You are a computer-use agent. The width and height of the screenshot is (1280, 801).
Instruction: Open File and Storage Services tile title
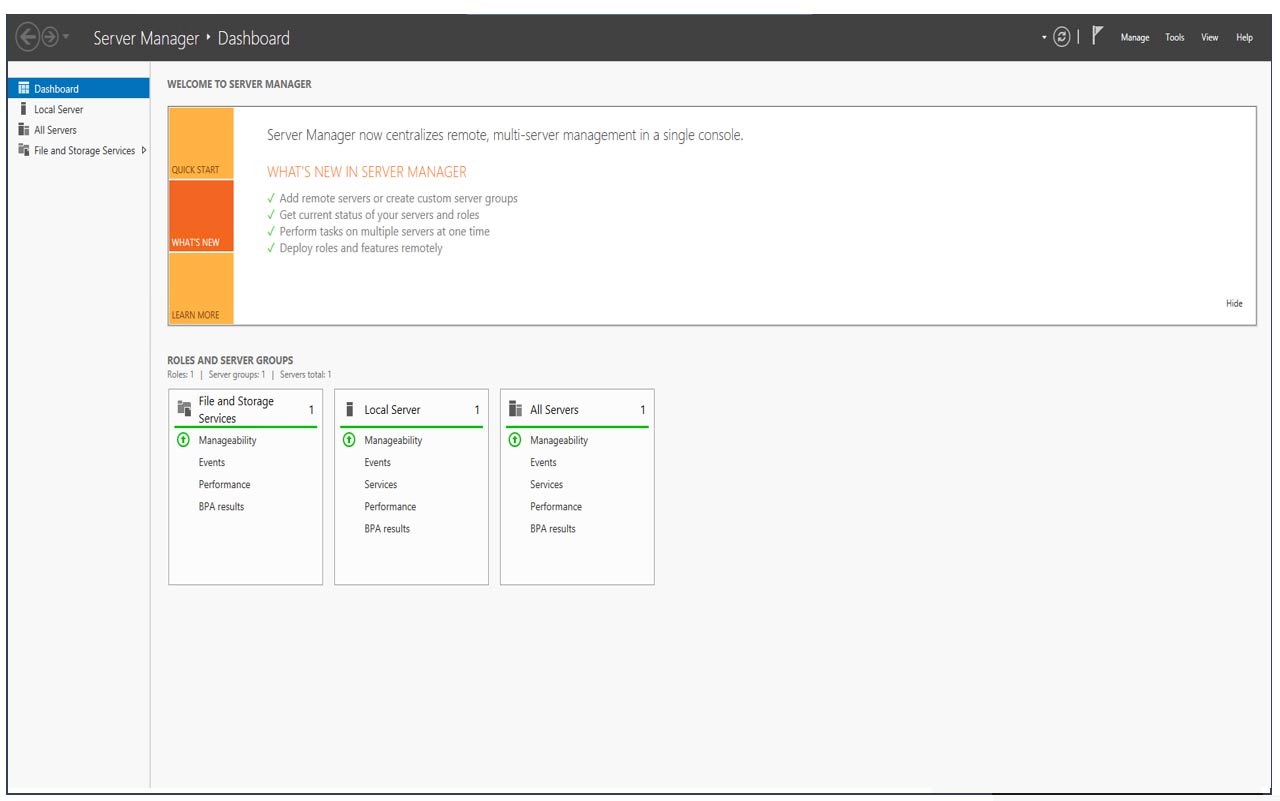pyautogui.click(x=236, y=410)
